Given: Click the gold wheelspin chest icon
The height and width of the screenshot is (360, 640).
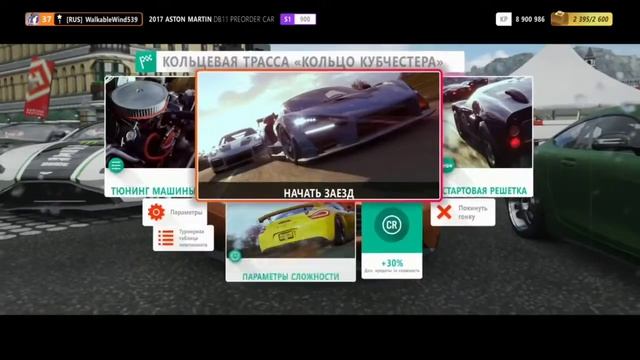Looking at the screenshot, I should coord(560,19).
